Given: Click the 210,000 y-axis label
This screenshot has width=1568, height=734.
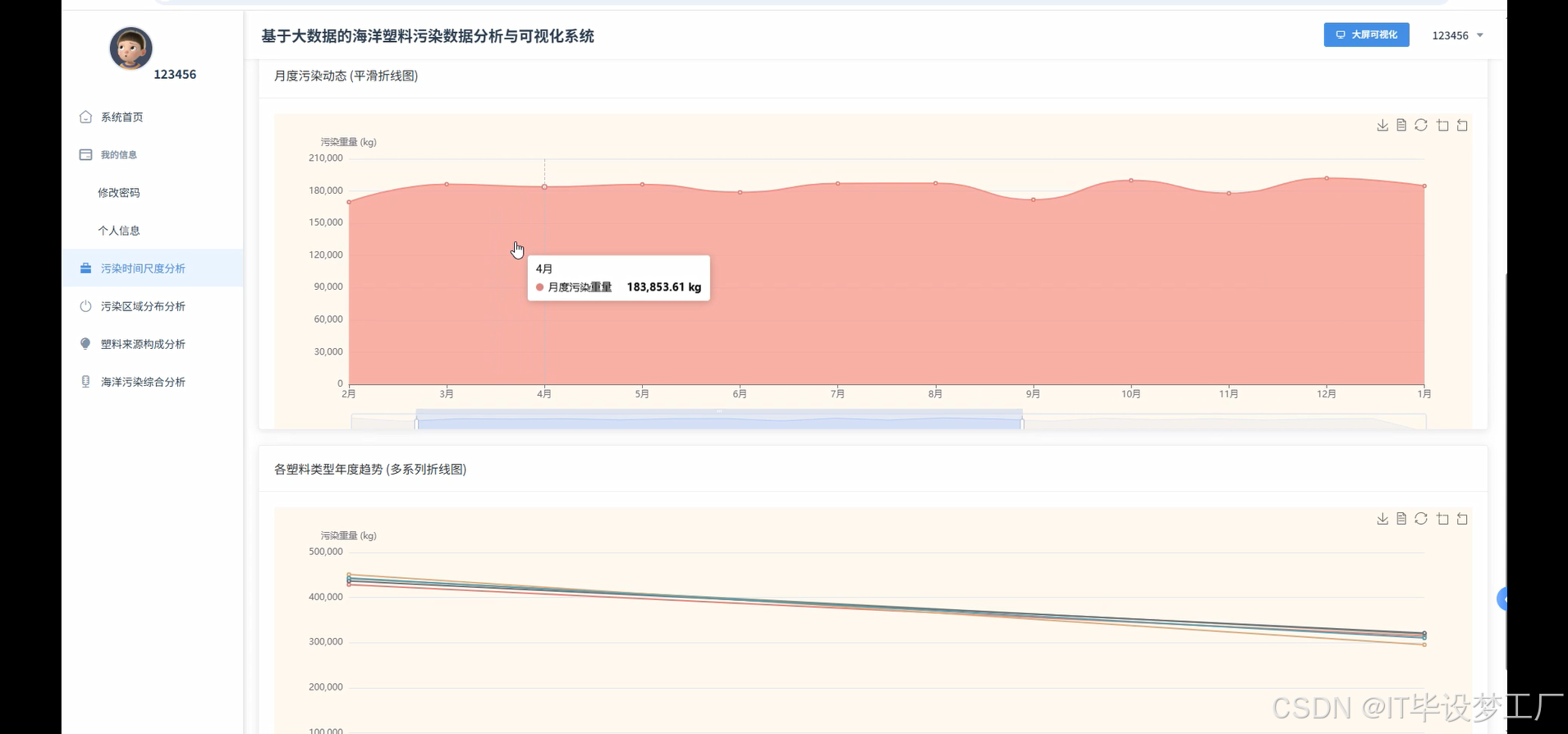Looking at the screenshot, I should coord(326,158).
